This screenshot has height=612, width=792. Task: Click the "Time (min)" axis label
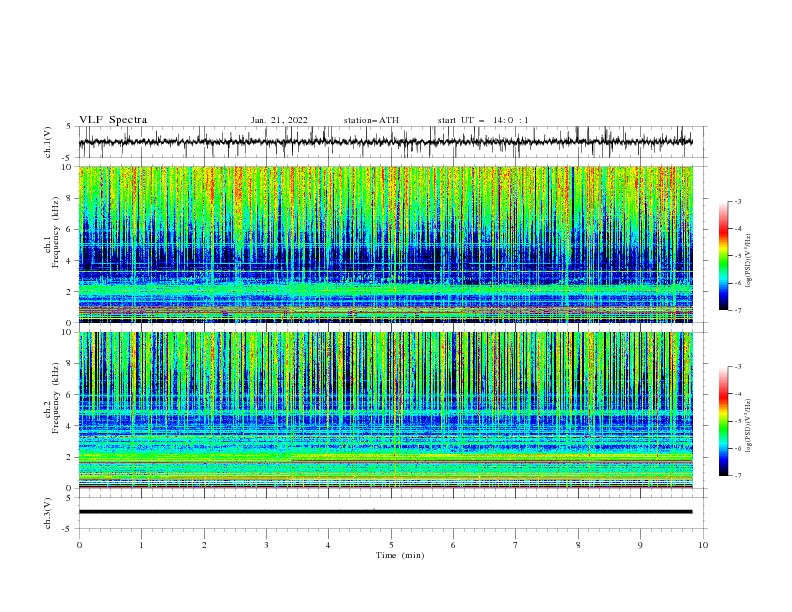[x=400, y=555]
